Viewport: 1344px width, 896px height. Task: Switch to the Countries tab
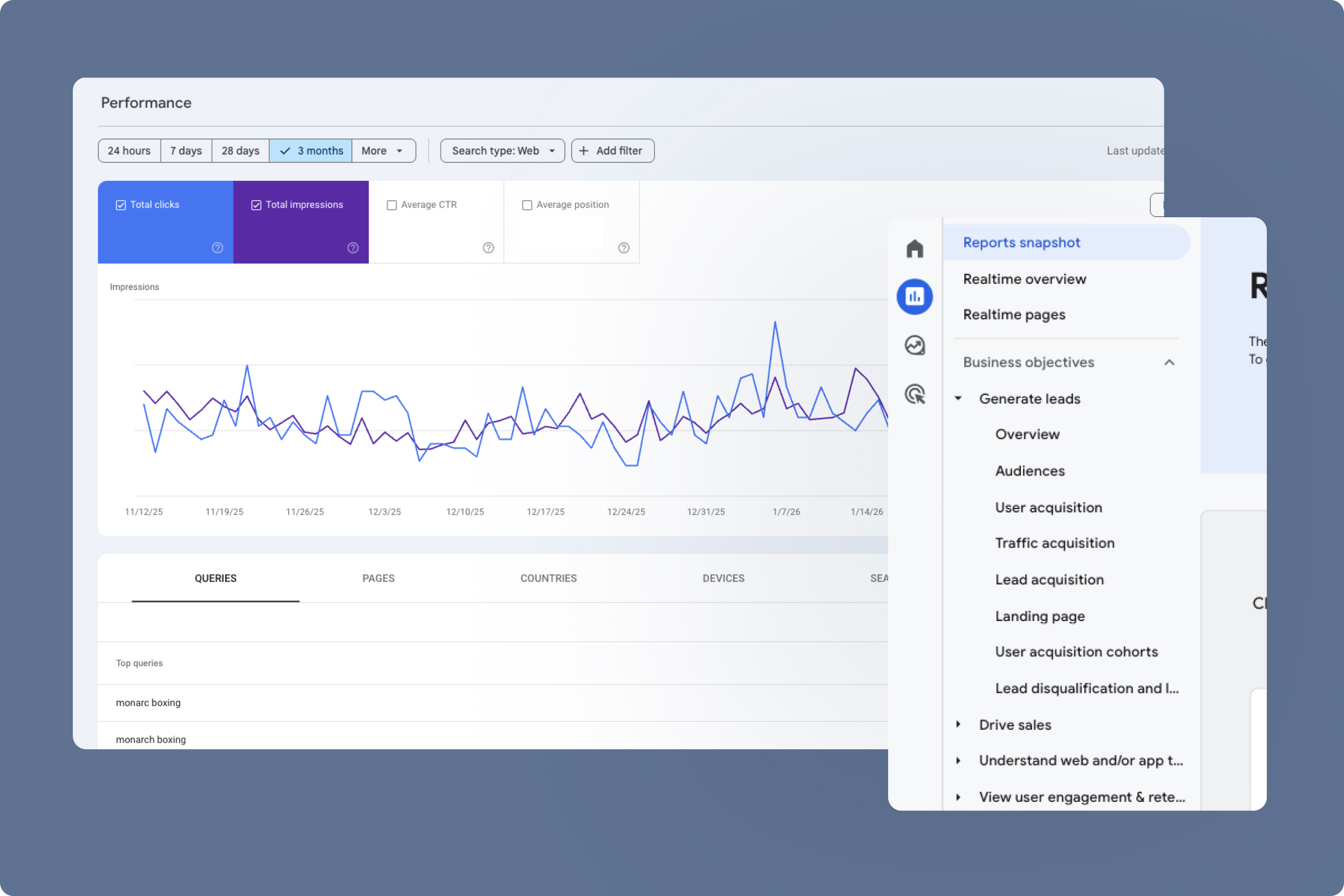pos(548,578)
